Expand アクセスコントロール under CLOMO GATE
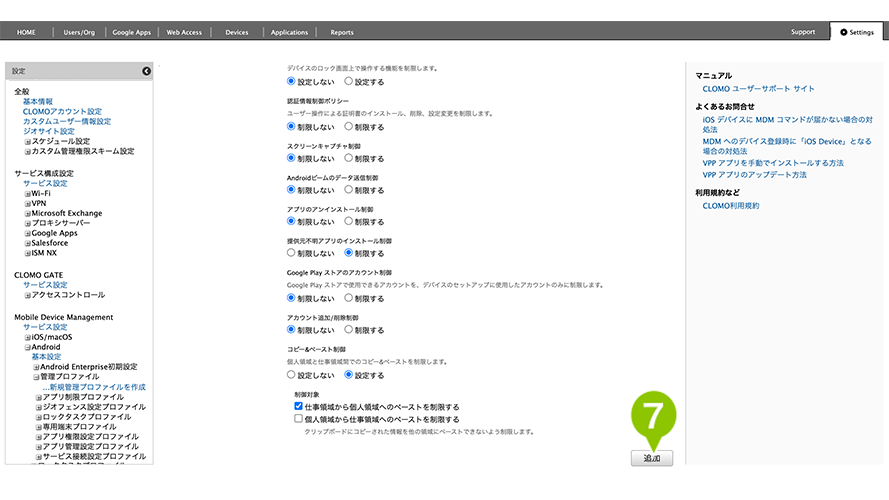 [27, 295]
